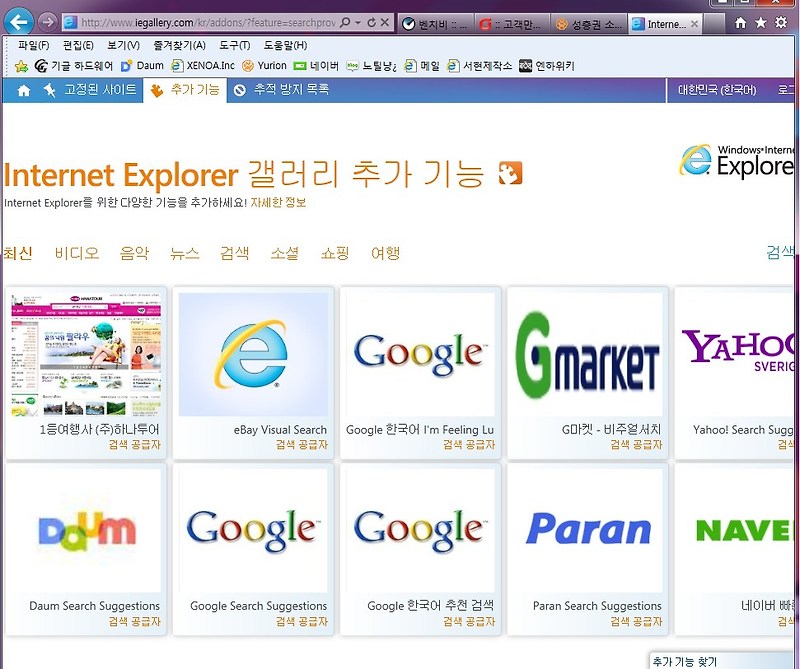
Task: Open the 도움말(H) menu
Action: point(285,45)
